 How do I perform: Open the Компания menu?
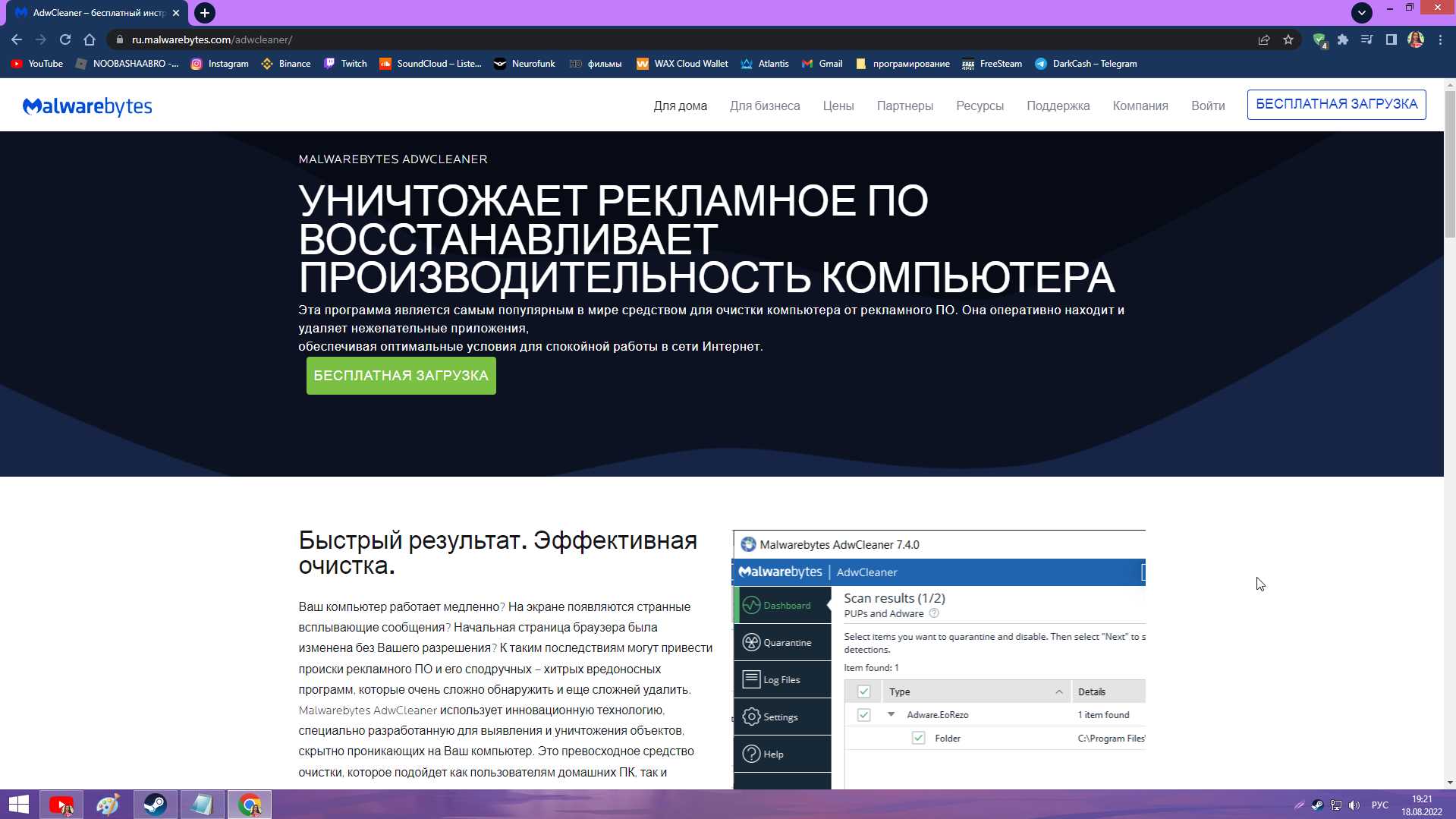(1140, 106)
